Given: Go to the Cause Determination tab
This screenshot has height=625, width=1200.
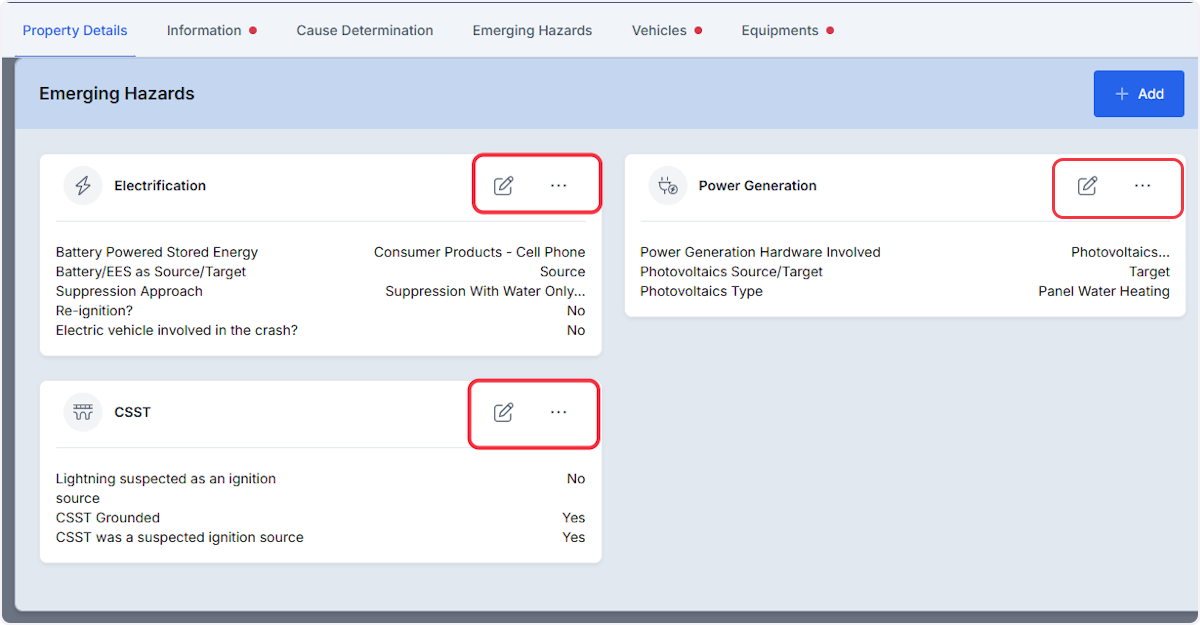Looking at the screenshot, I should click(365, 30).
